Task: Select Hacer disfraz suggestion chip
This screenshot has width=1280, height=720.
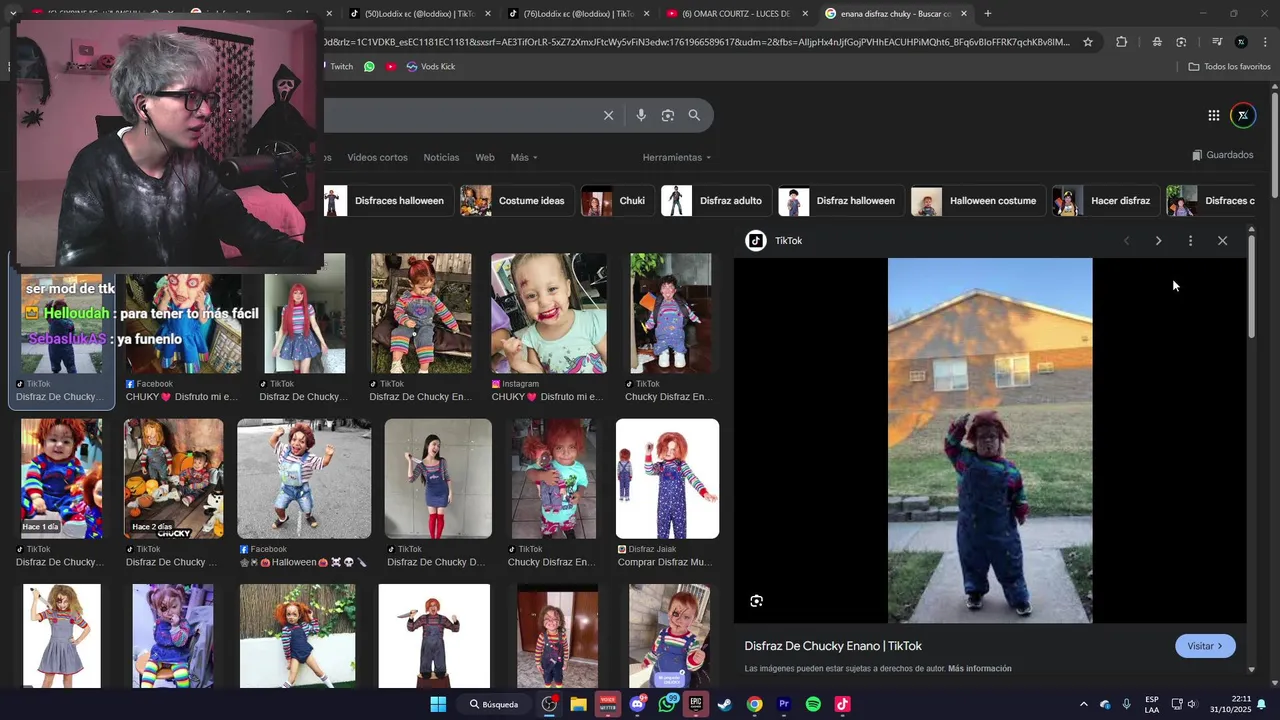Action: (1105, 201)
